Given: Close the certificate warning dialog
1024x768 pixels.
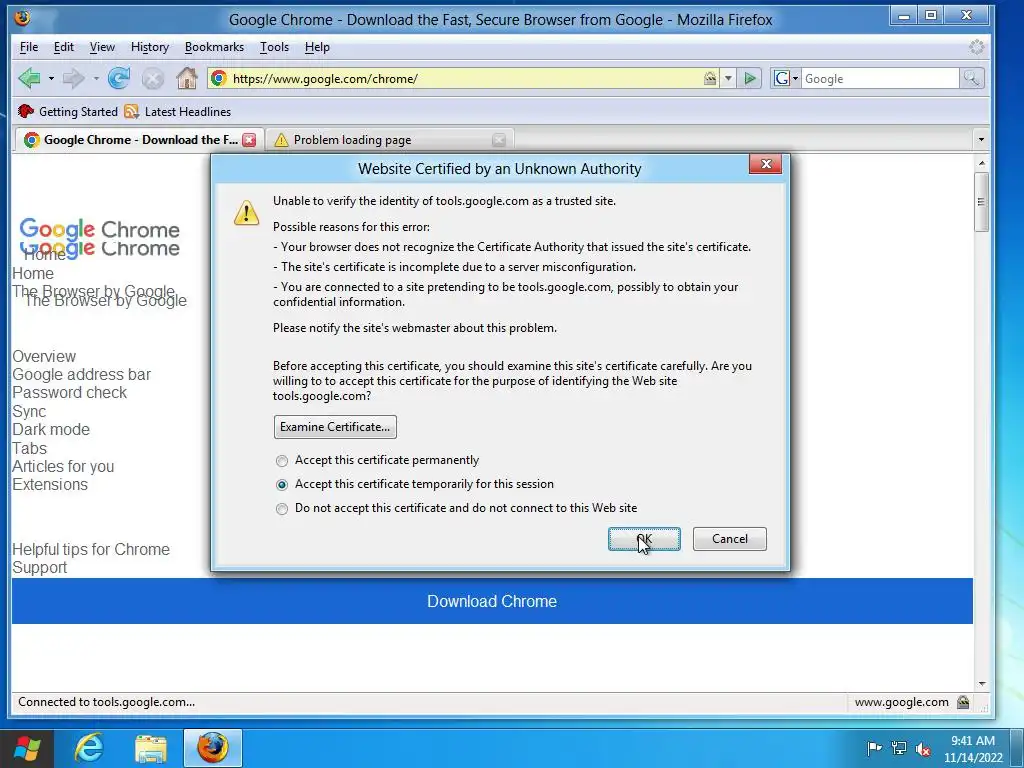Looking at the screenshot, I should pos(765,163).
